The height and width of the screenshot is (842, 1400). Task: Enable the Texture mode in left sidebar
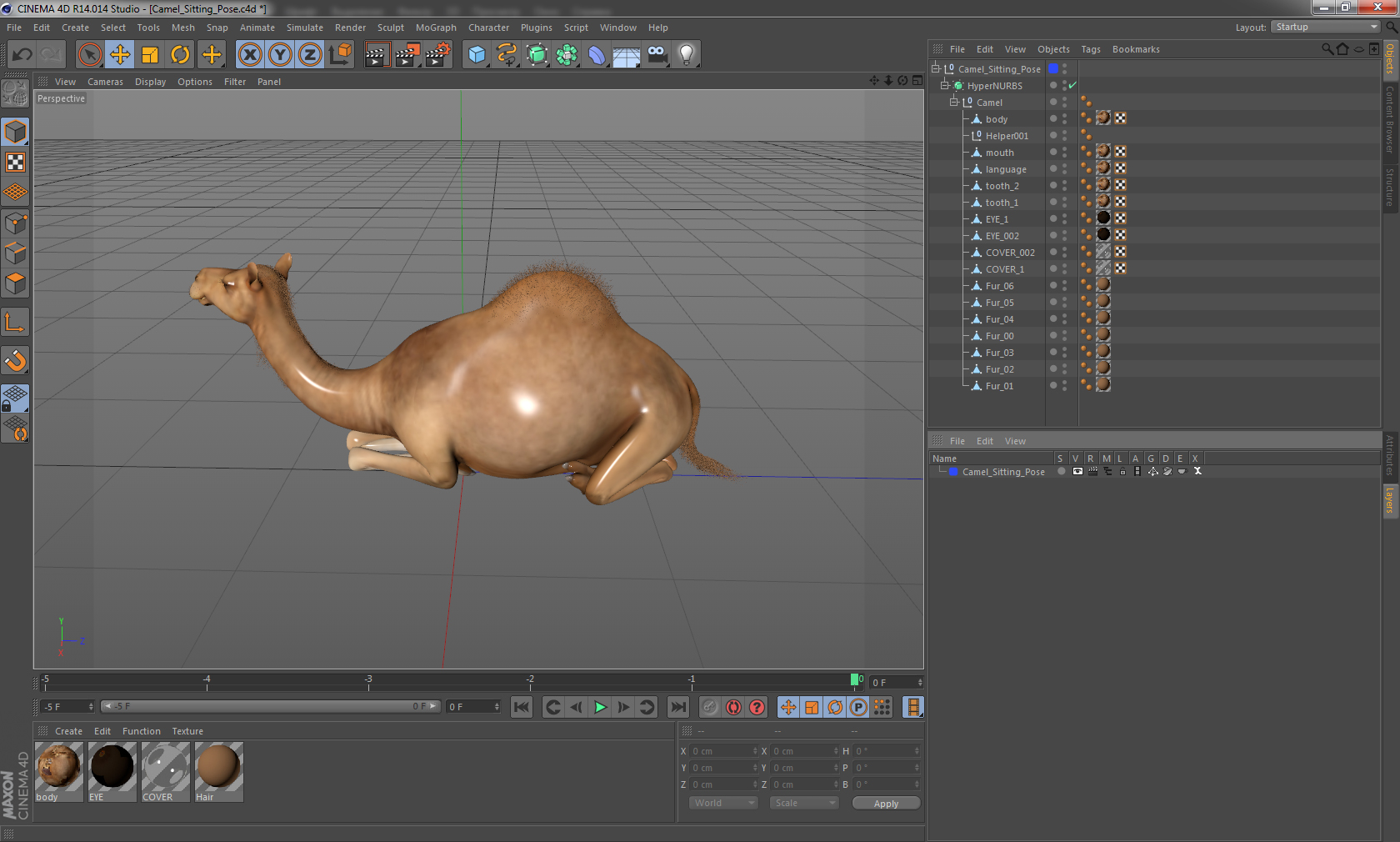click(x=15, y=162)
